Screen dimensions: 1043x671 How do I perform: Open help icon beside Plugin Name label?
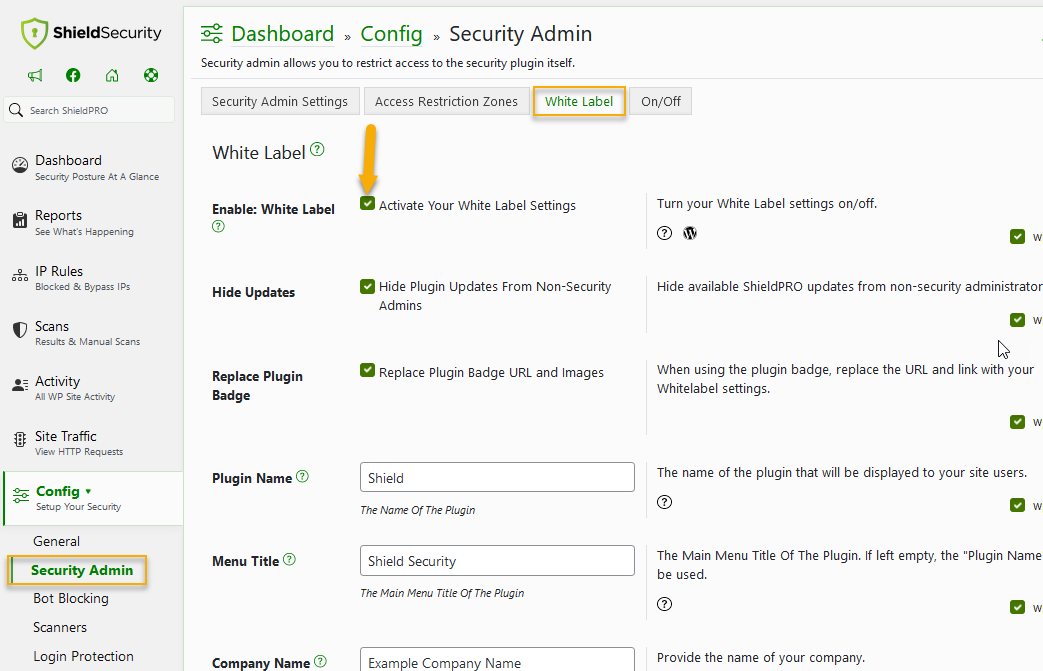click(x=302, y=477)
